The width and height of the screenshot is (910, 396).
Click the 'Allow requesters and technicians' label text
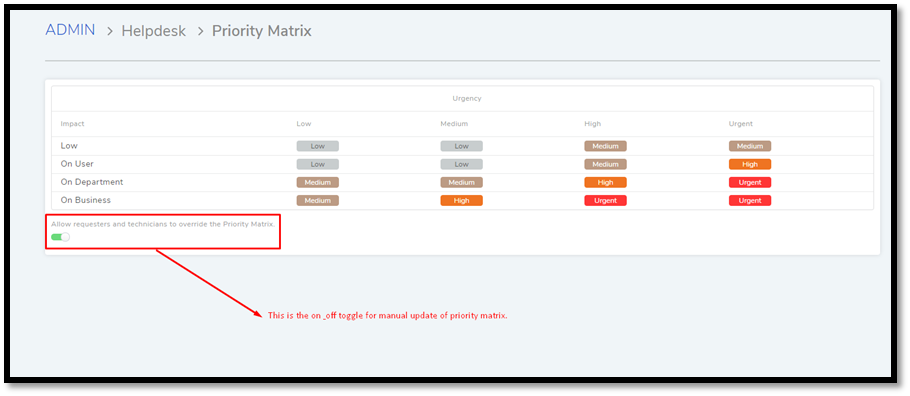pyautogui.click(x=163, y=224)
